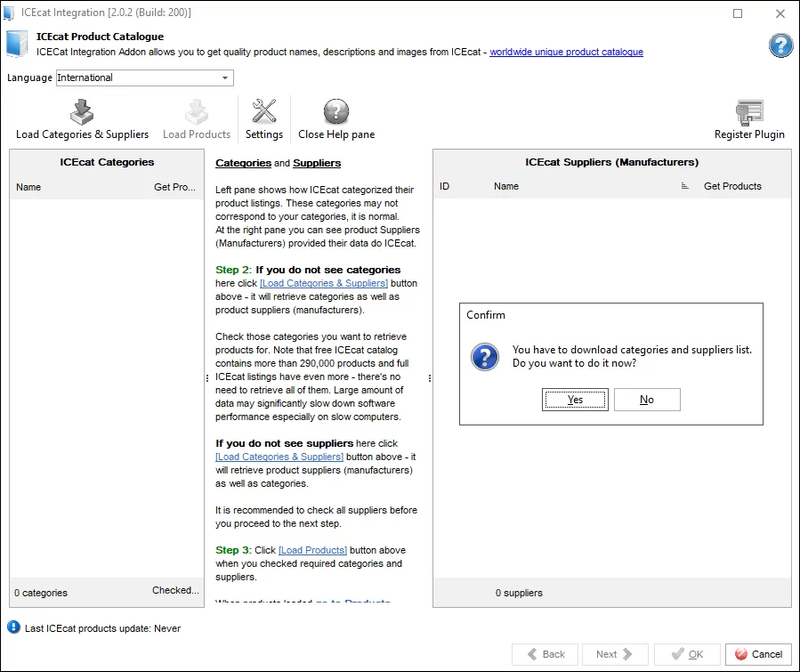Screen dimensions: 800x672
Task: Click Get Products column header in suppliers
Action: pos(732,186)
